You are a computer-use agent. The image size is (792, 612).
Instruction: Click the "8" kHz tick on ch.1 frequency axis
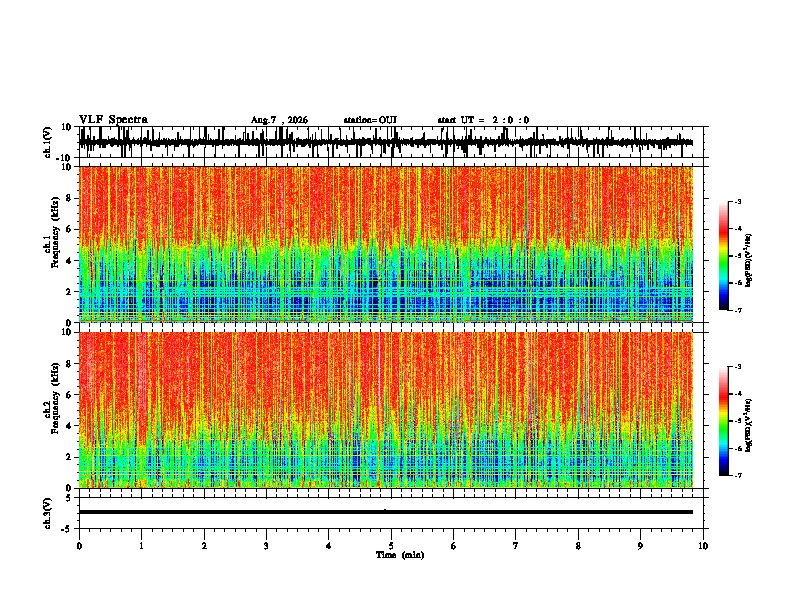coord(69,198)
